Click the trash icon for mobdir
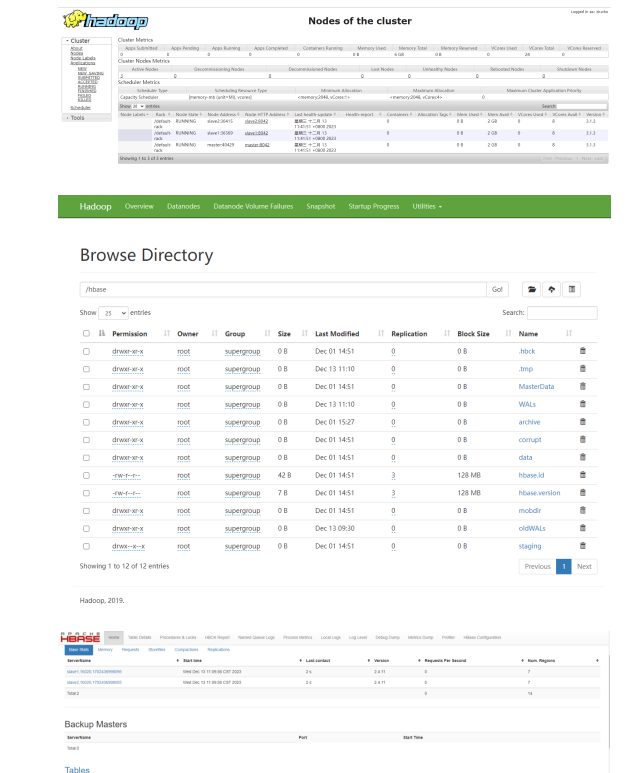Screen dimensions: 628x773 pos(583,511)
